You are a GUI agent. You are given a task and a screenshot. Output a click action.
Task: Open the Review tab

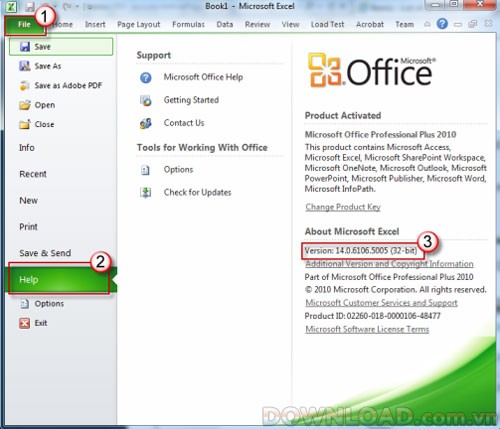point(257,24)
